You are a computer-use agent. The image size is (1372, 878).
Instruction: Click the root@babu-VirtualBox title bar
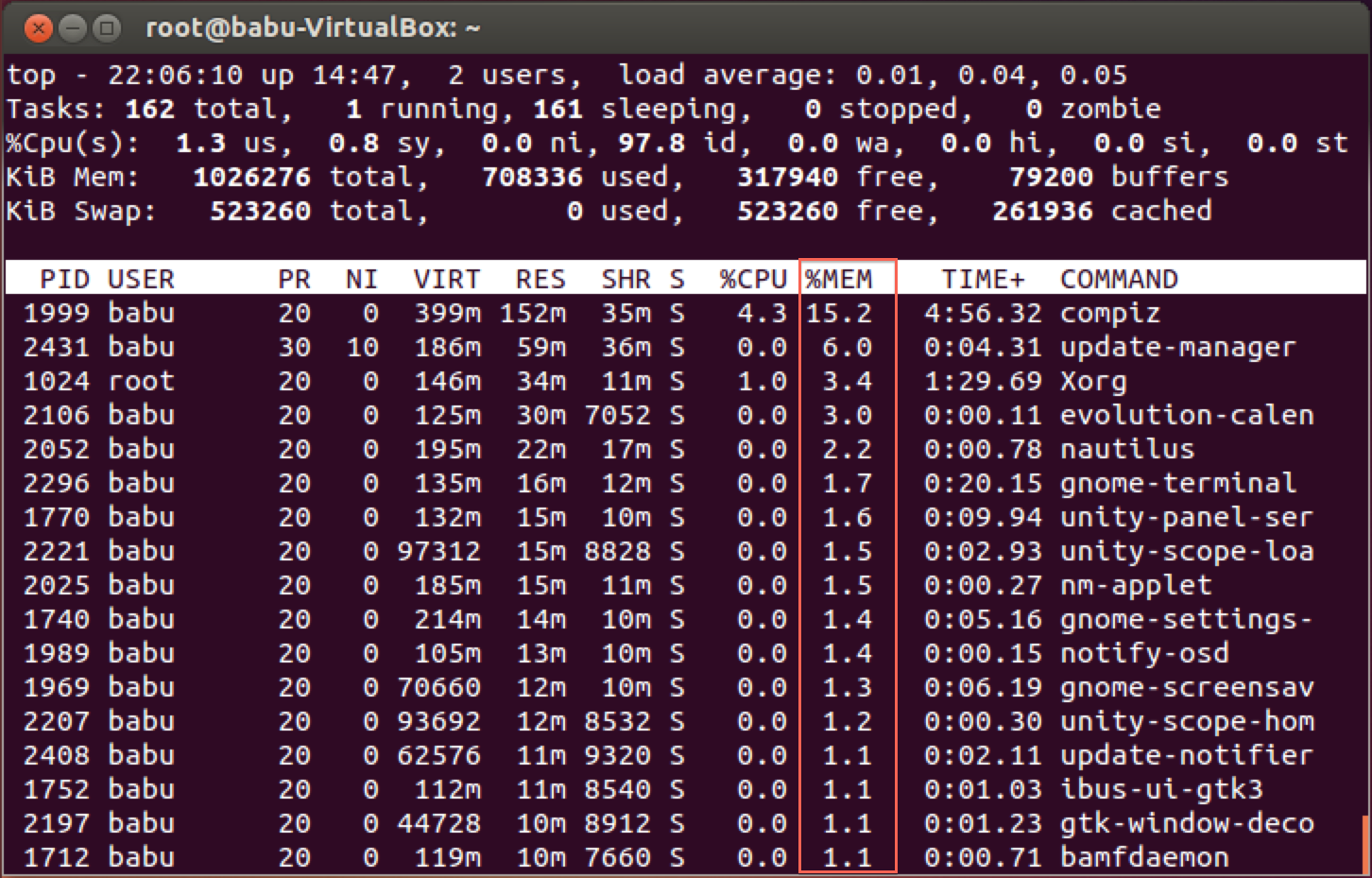tap(312, 27)
